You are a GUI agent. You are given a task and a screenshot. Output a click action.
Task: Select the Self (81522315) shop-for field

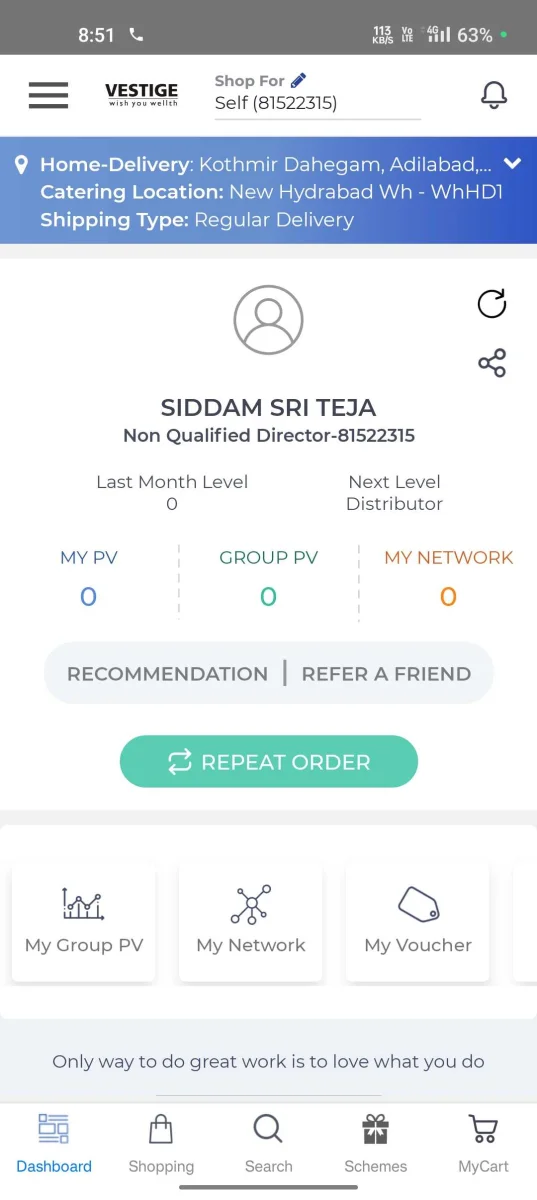pos(317,103)
